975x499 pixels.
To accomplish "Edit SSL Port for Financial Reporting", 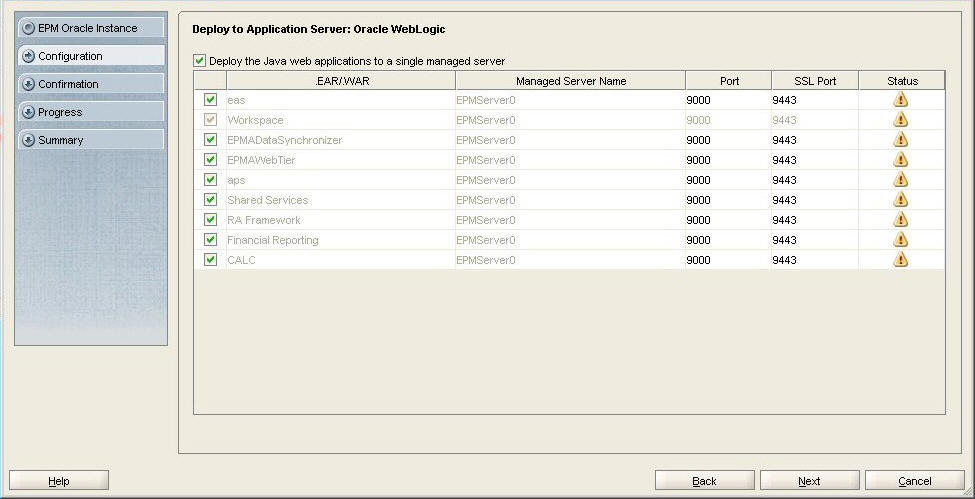I will pos(815,239).
